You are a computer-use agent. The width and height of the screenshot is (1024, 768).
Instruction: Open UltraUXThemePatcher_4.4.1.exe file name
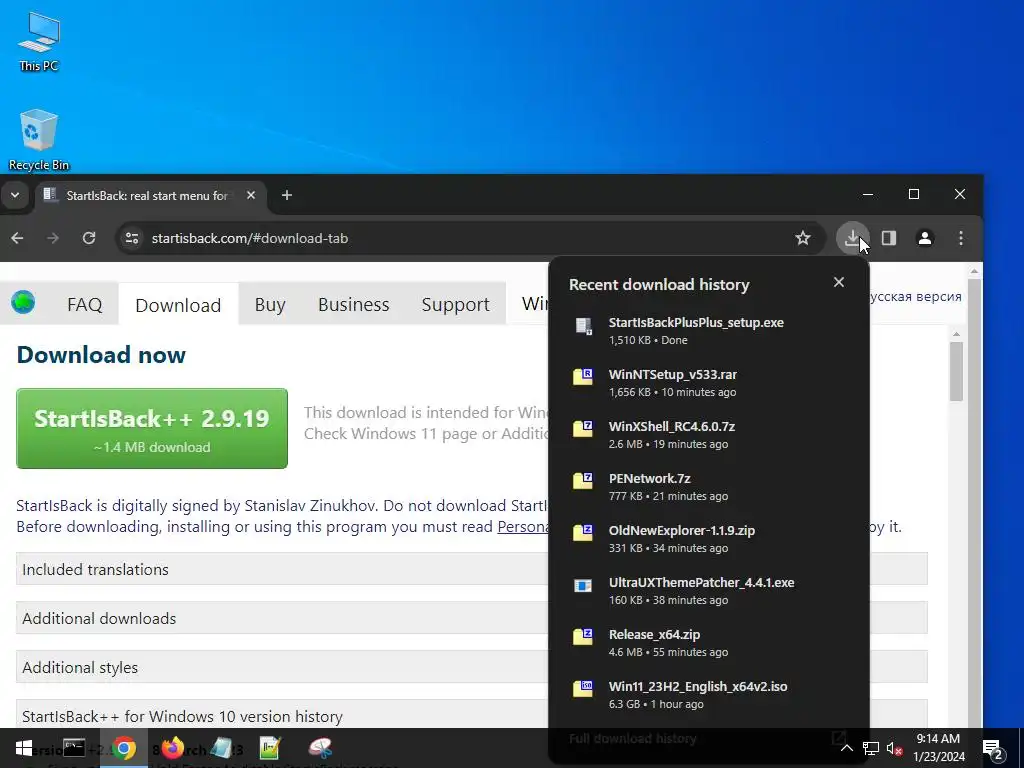[701, 583]
